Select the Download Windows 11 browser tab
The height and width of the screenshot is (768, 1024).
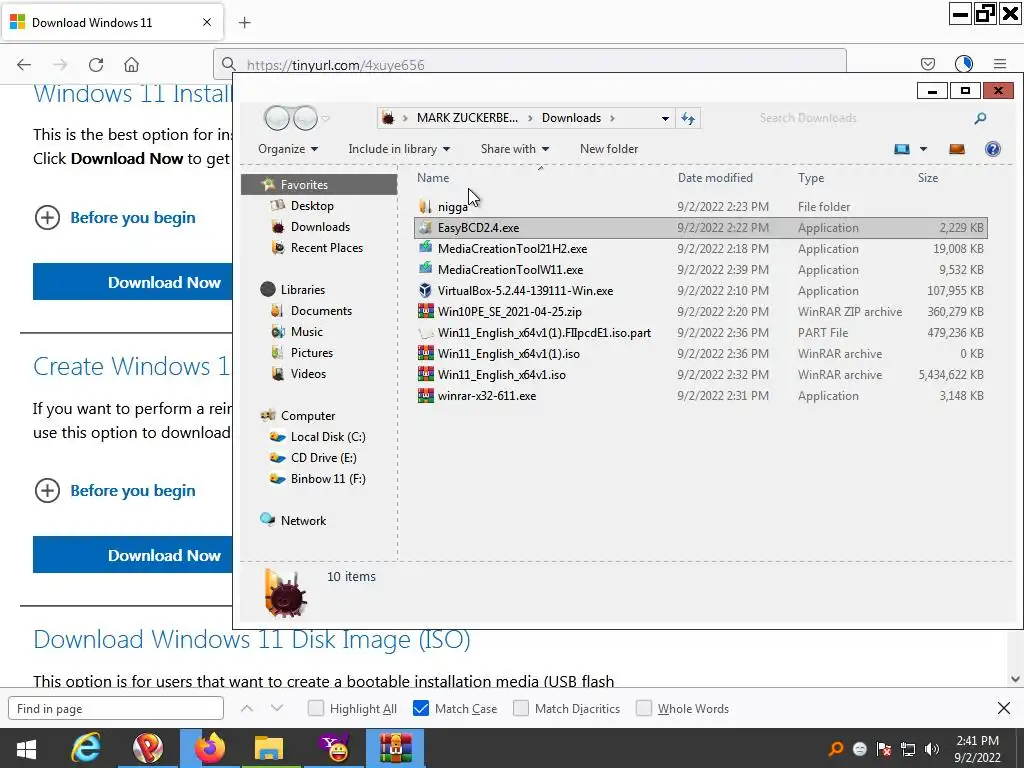112,23
